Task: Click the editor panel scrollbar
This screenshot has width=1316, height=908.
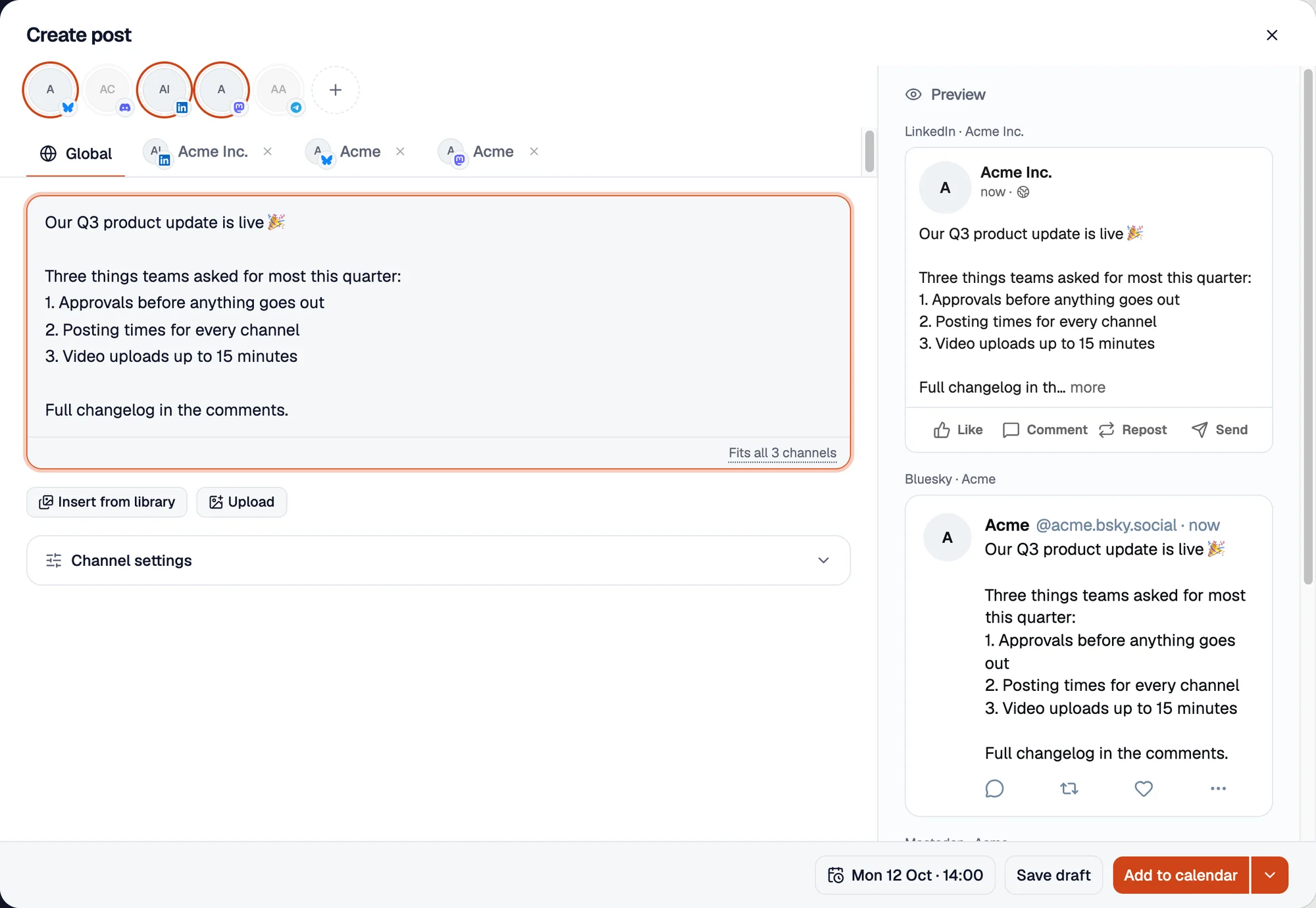Action: click(869, 151)
